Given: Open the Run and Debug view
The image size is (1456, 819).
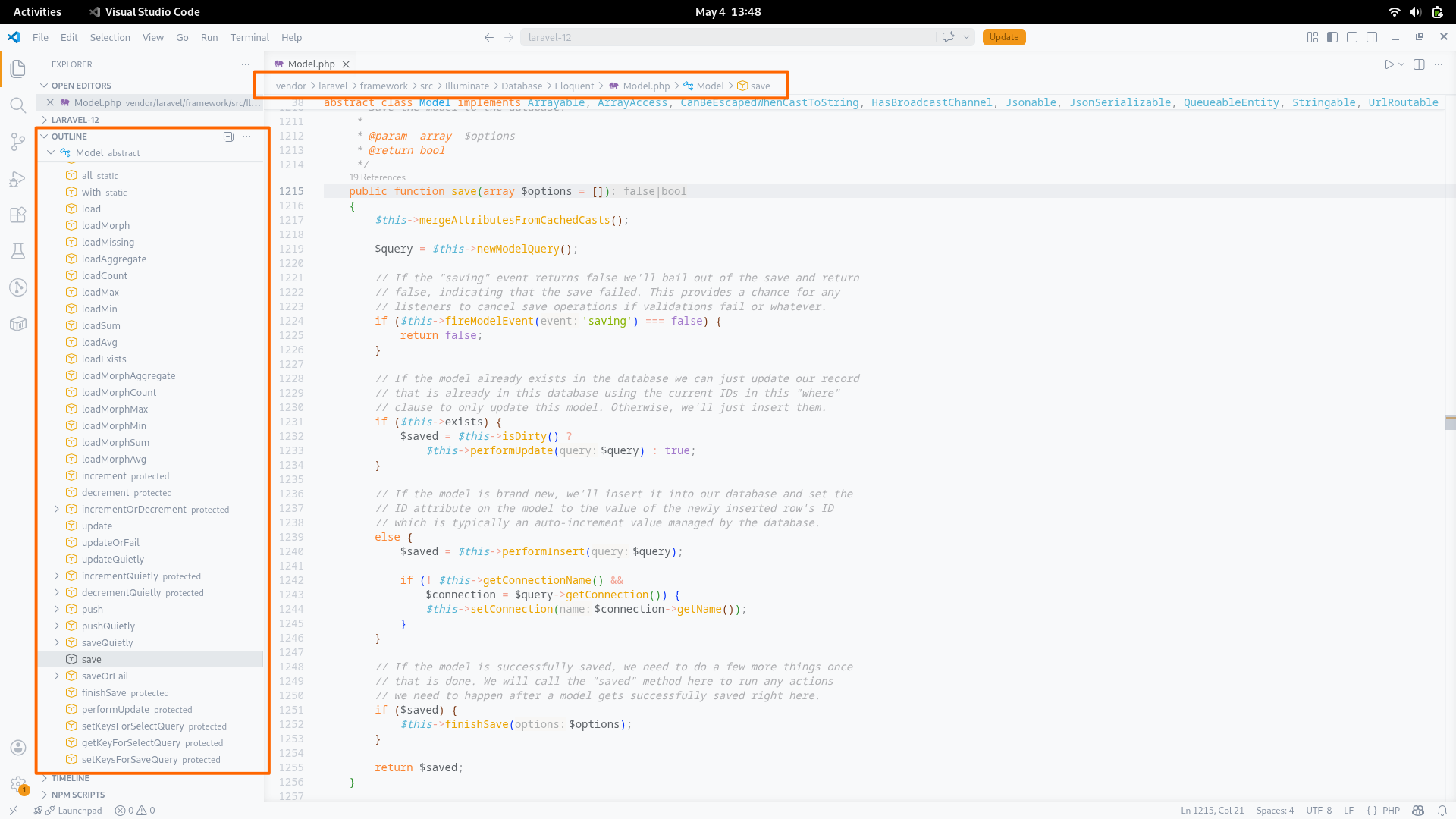Looking at the screenshot, I should [x=18, y=179].
